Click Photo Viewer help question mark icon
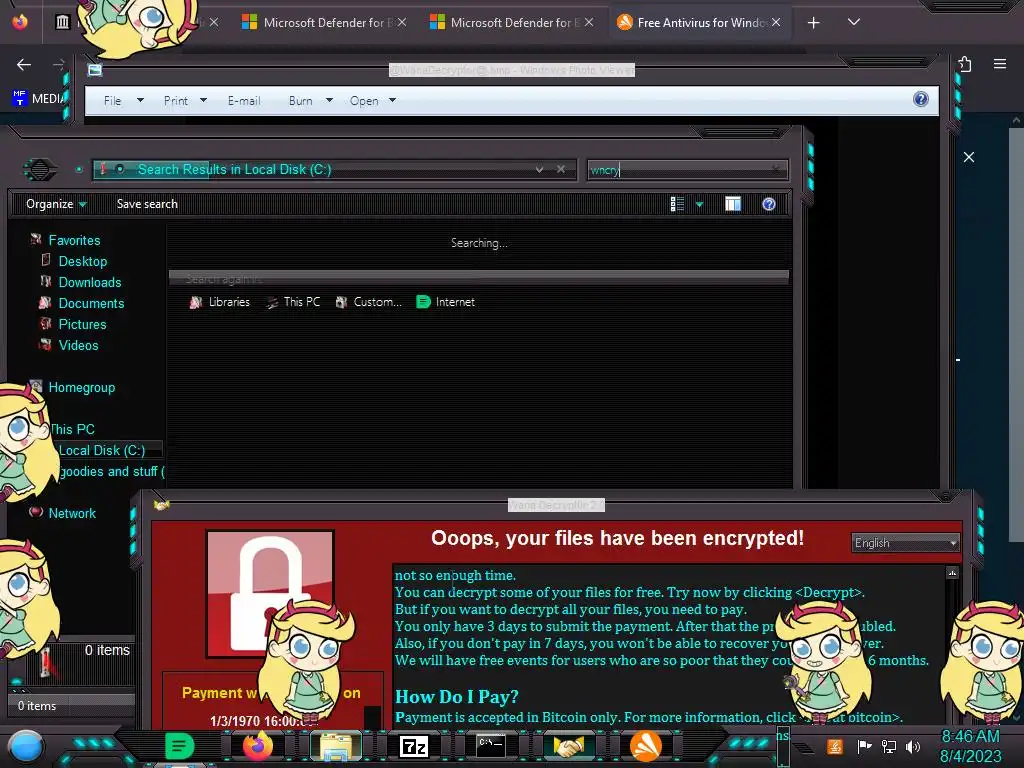1024x768 pixels. click(921, 99)
